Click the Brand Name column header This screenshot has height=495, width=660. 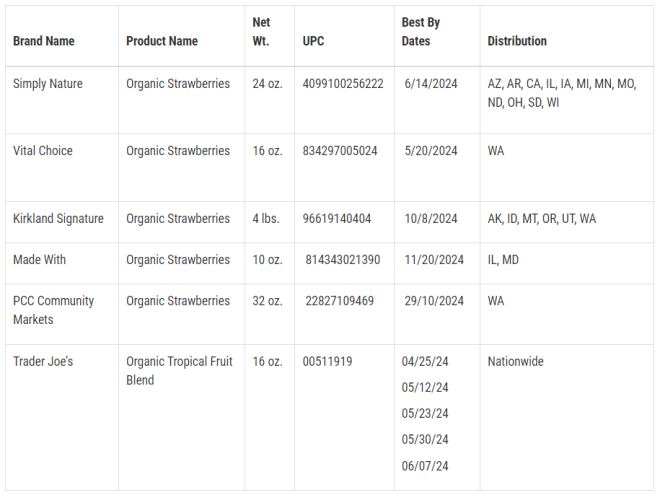tap(44, 41)
